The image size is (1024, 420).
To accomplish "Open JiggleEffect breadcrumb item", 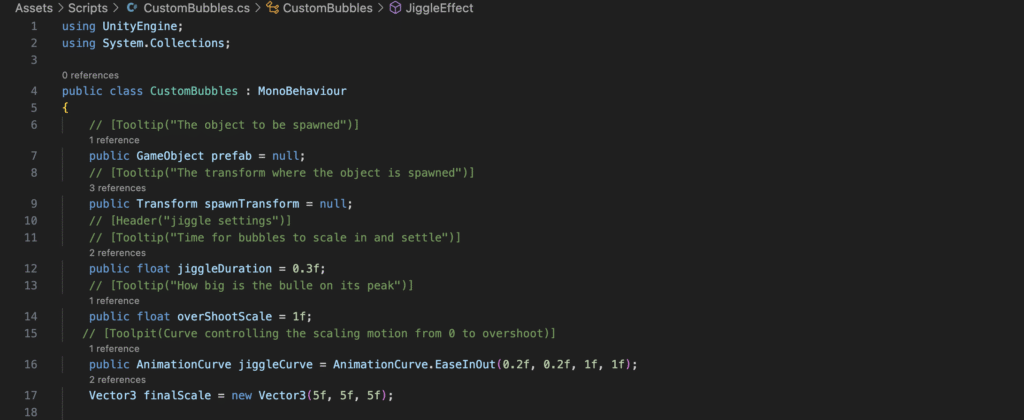I will click(x=440, y=8).
